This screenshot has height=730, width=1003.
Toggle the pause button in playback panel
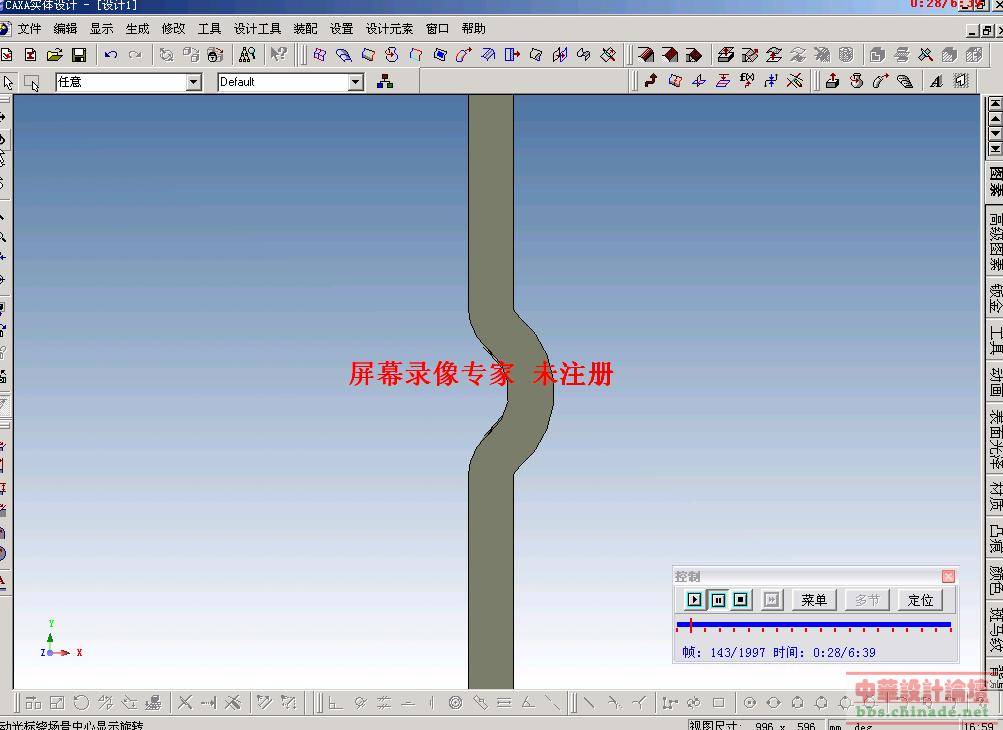pos(718,600)
